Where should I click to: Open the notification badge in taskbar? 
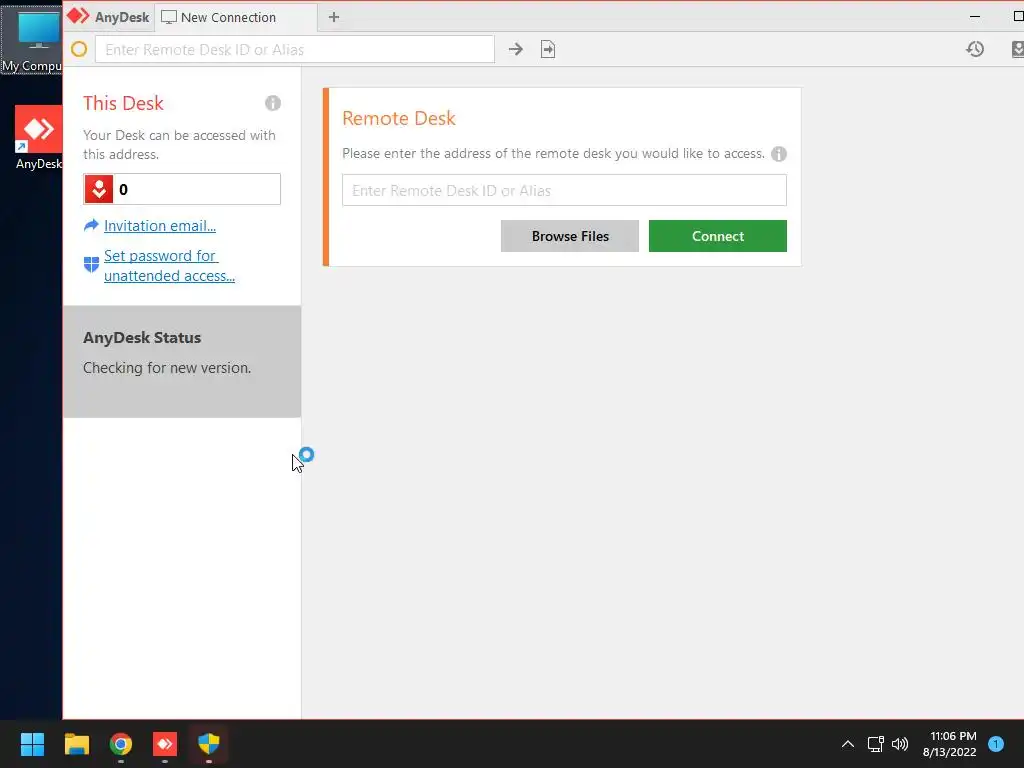coord(996,744)
